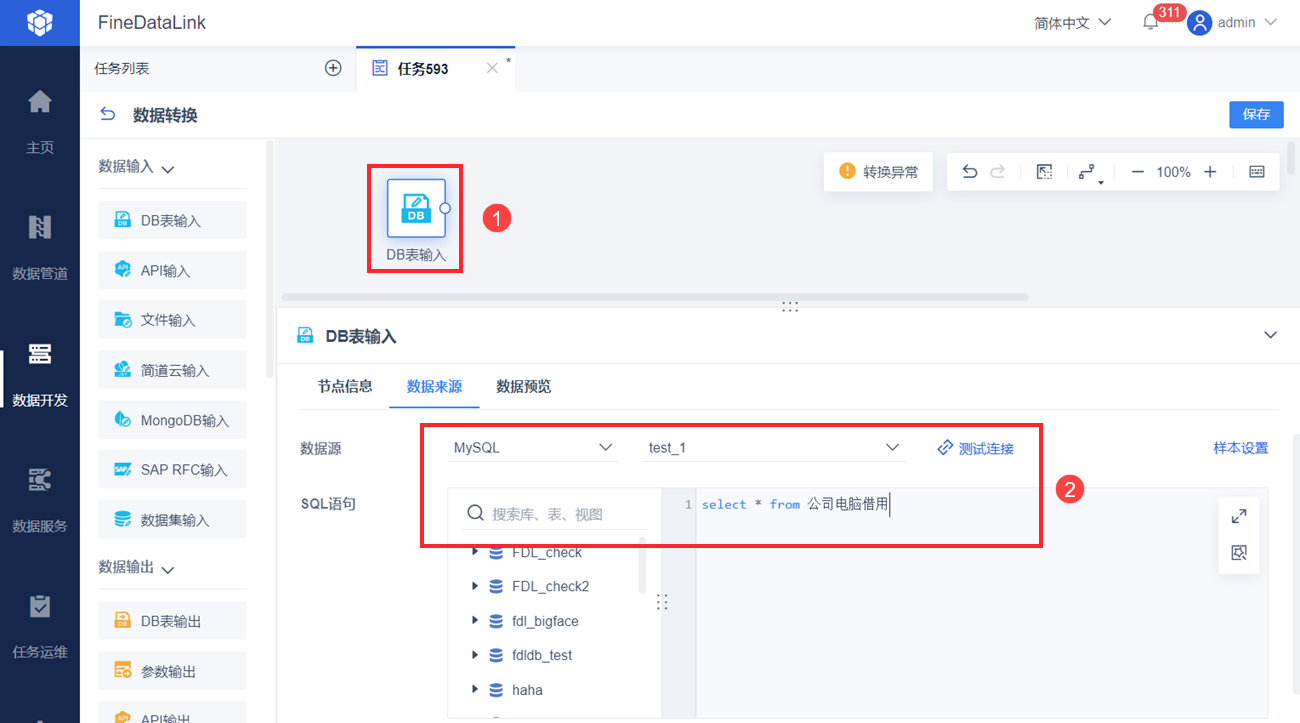Select the SAP RFC输入 operator

(172, 470)
